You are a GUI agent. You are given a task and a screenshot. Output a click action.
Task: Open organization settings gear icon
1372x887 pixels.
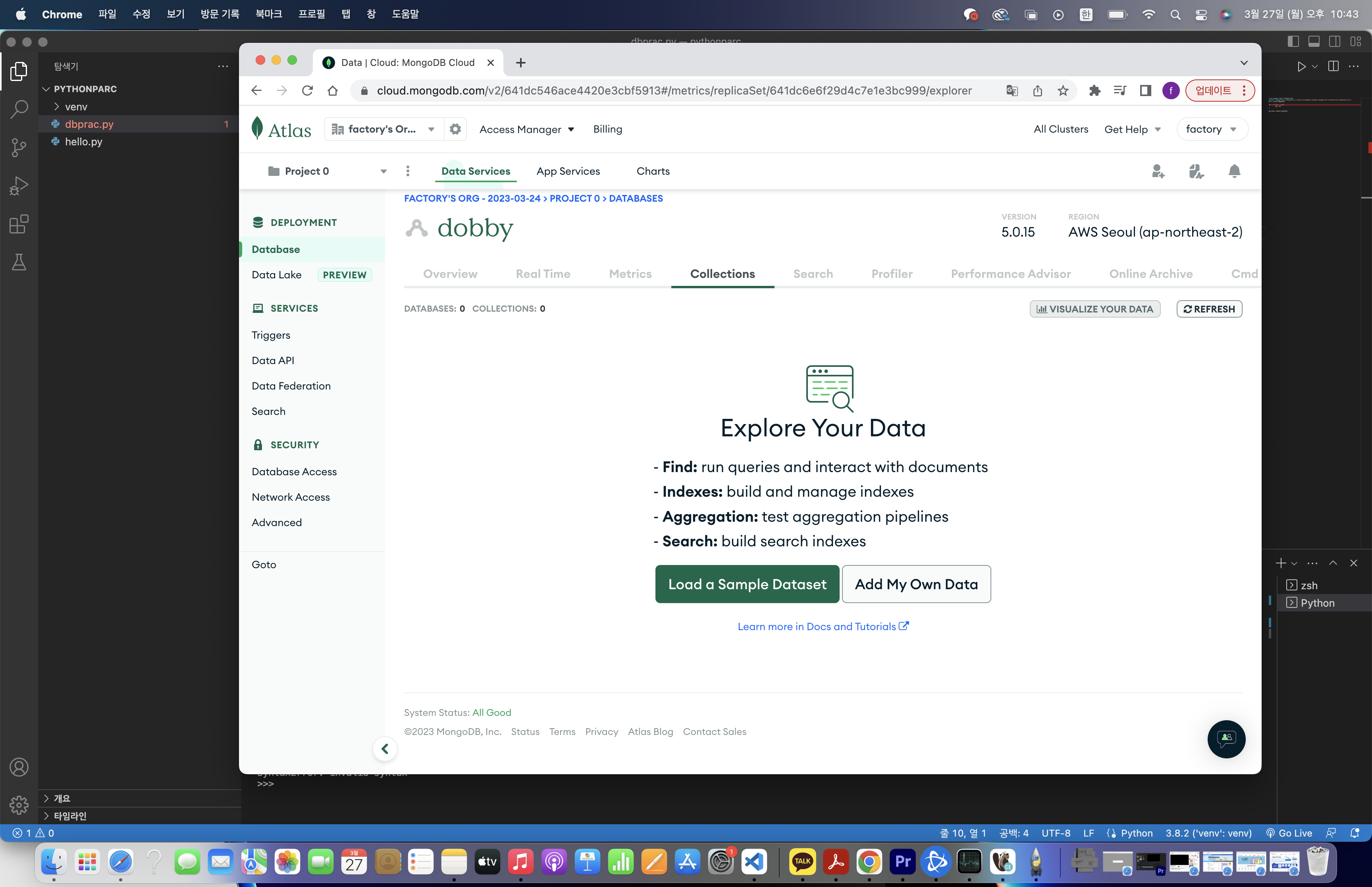coord(455,129)
